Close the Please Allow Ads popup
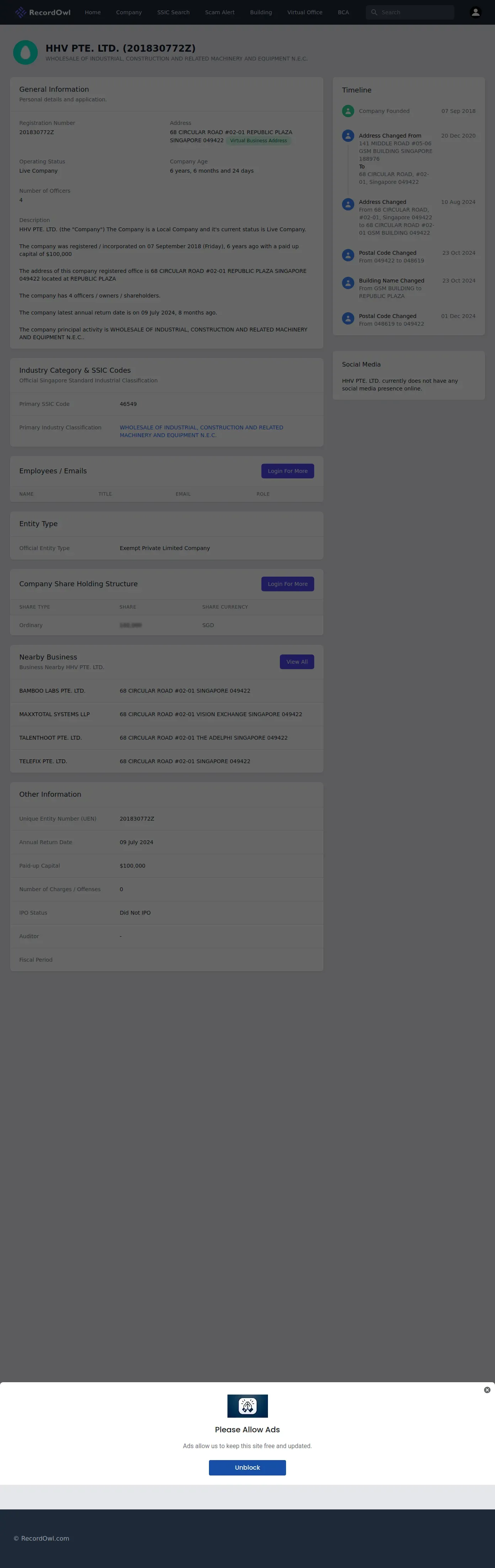This screenshot has height=1568, width=495. tap(487, 1390)
